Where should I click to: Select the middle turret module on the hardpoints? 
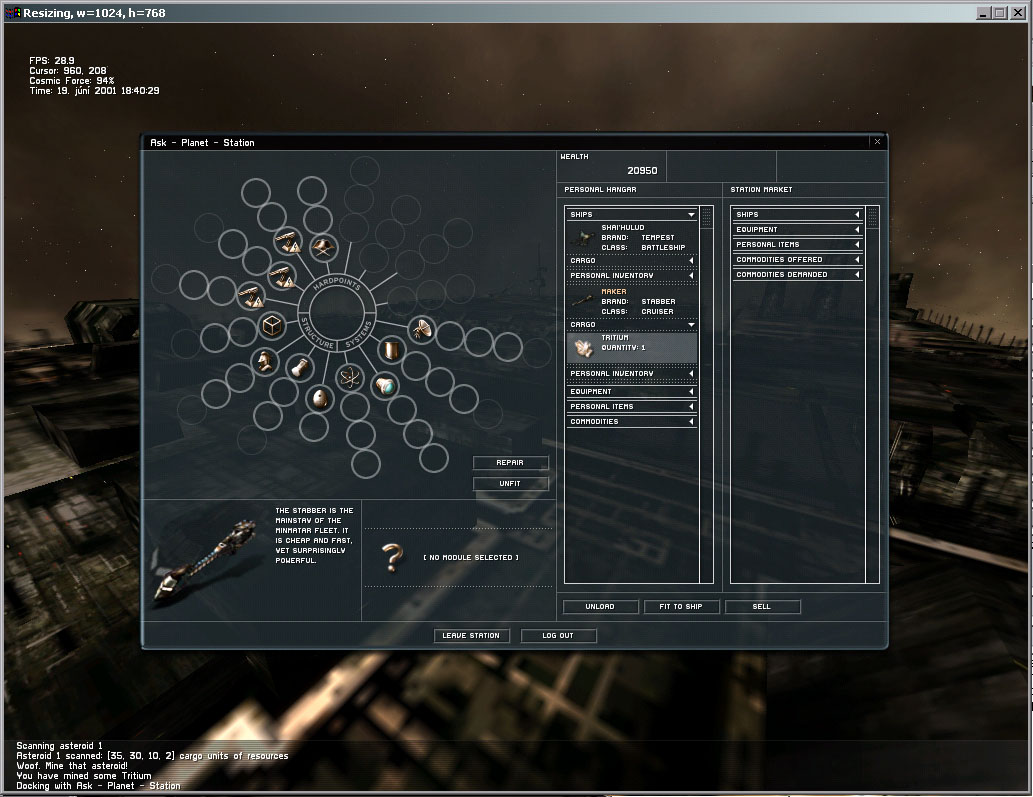point(283,276)
